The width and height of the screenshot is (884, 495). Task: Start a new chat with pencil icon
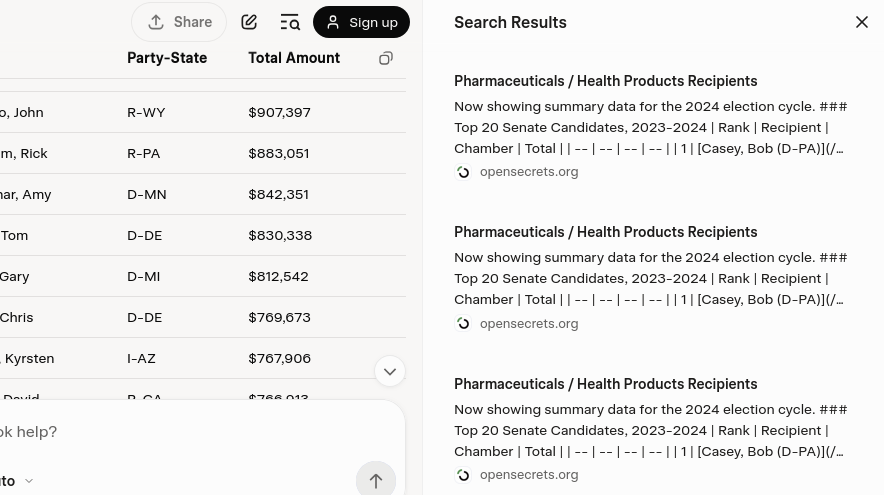249,22
